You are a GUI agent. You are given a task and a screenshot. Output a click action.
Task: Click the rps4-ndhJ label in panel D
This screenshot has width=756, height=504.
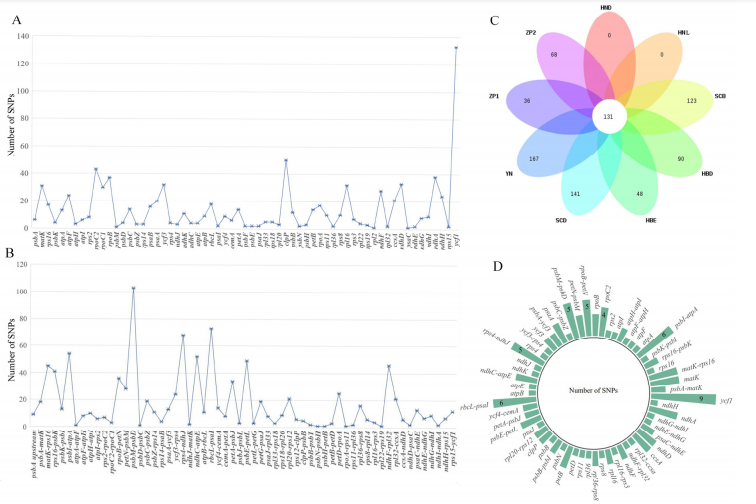(x=496, y=337)
